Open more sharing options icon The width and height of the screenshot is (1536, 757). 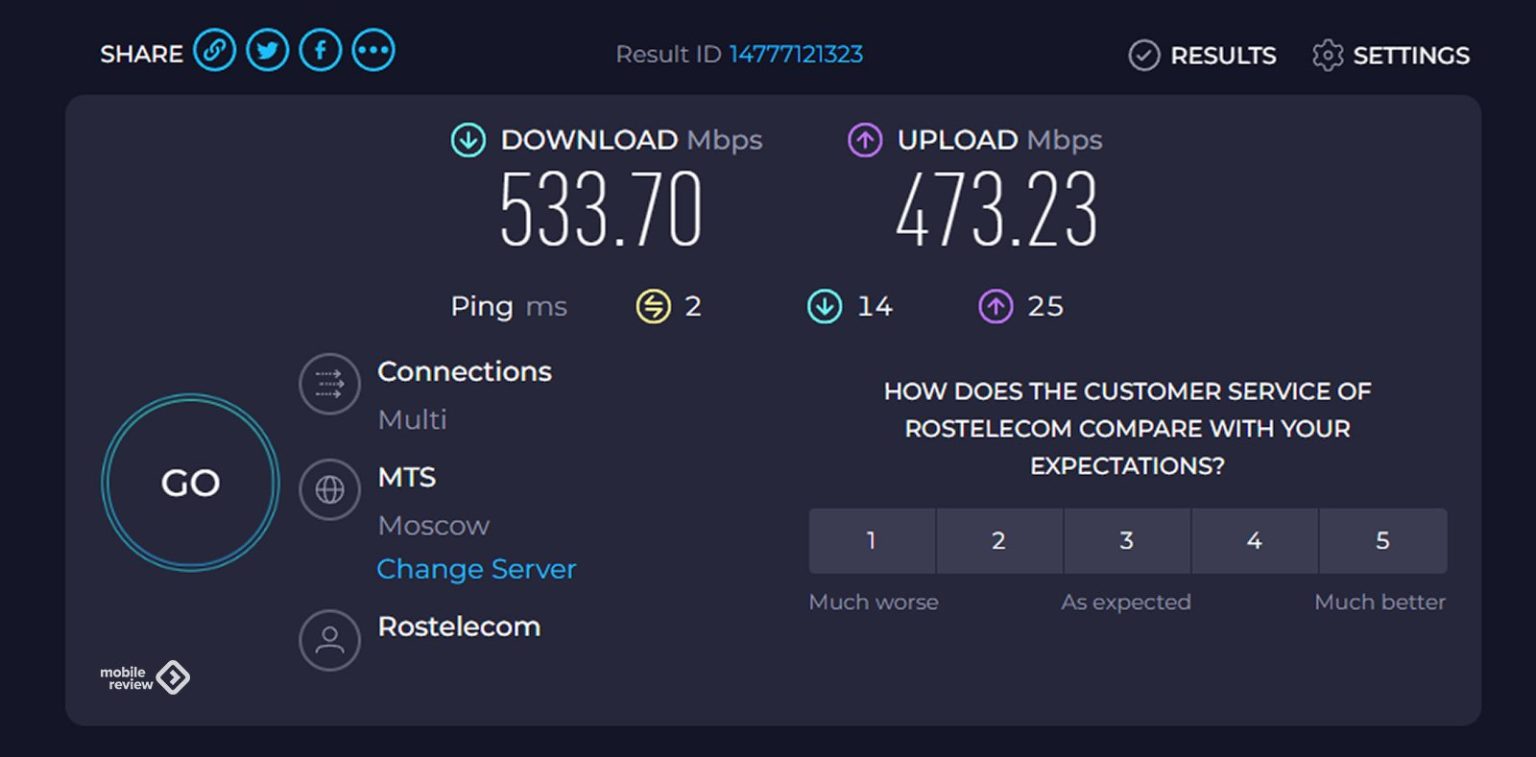click(373, 51)
